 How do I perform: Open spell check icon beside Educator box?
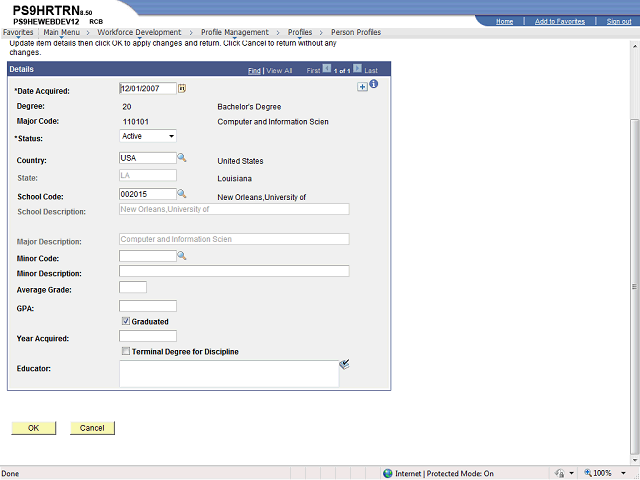pyautogui.click(x=344, y=364)
